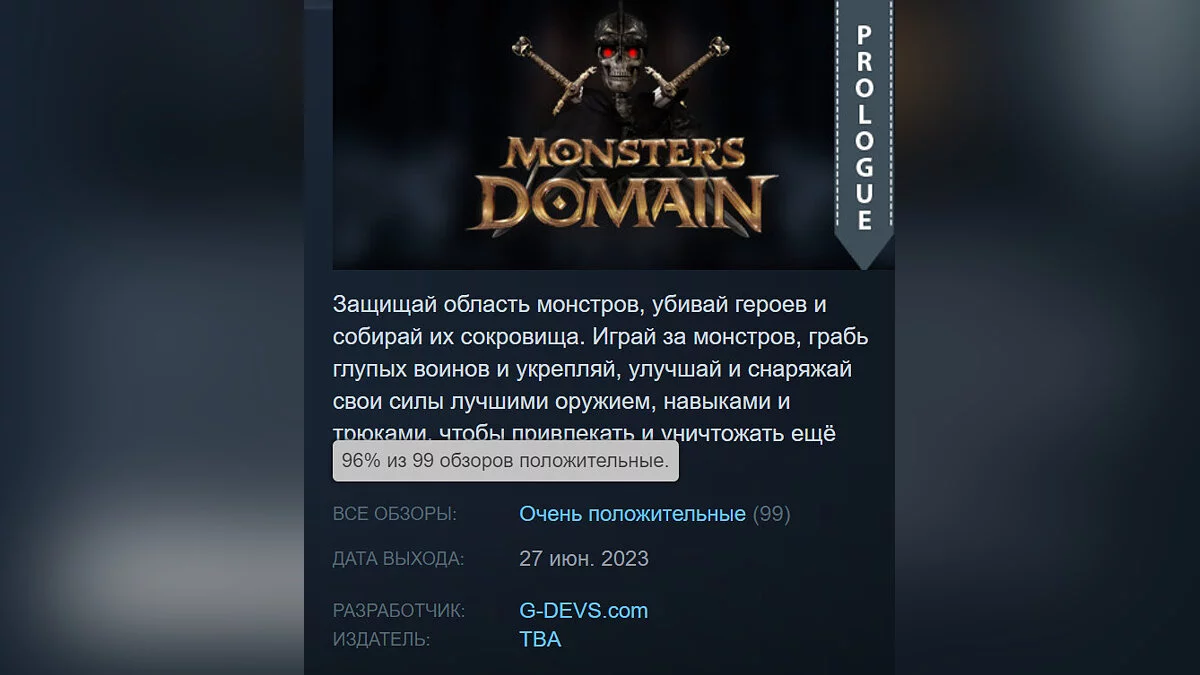1200x675 pixels.
Task: Click the blurred background right of panel
Action: click(x=1047, y=337)
